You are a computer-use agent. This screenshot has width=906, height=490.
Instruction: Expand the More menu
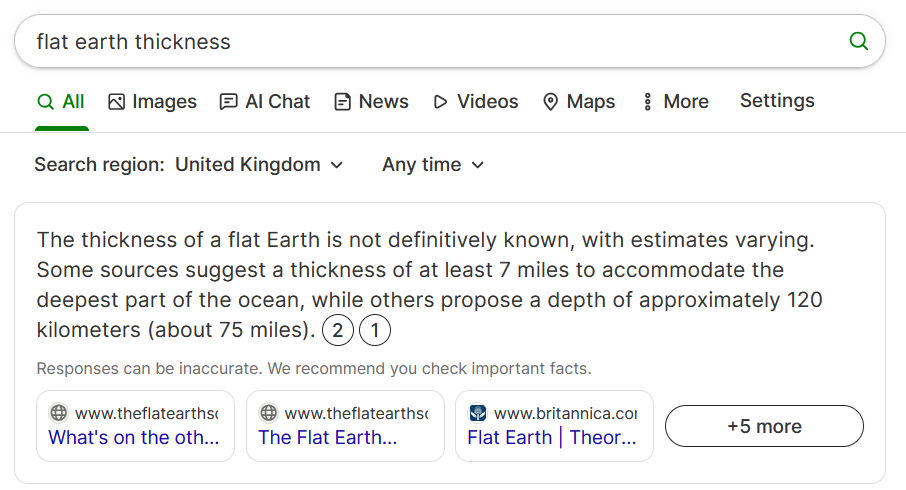coord(675,102)
